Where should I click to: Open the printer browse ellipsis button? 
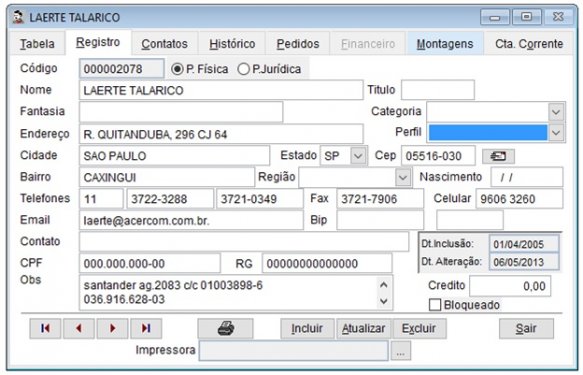coord(400,350)
